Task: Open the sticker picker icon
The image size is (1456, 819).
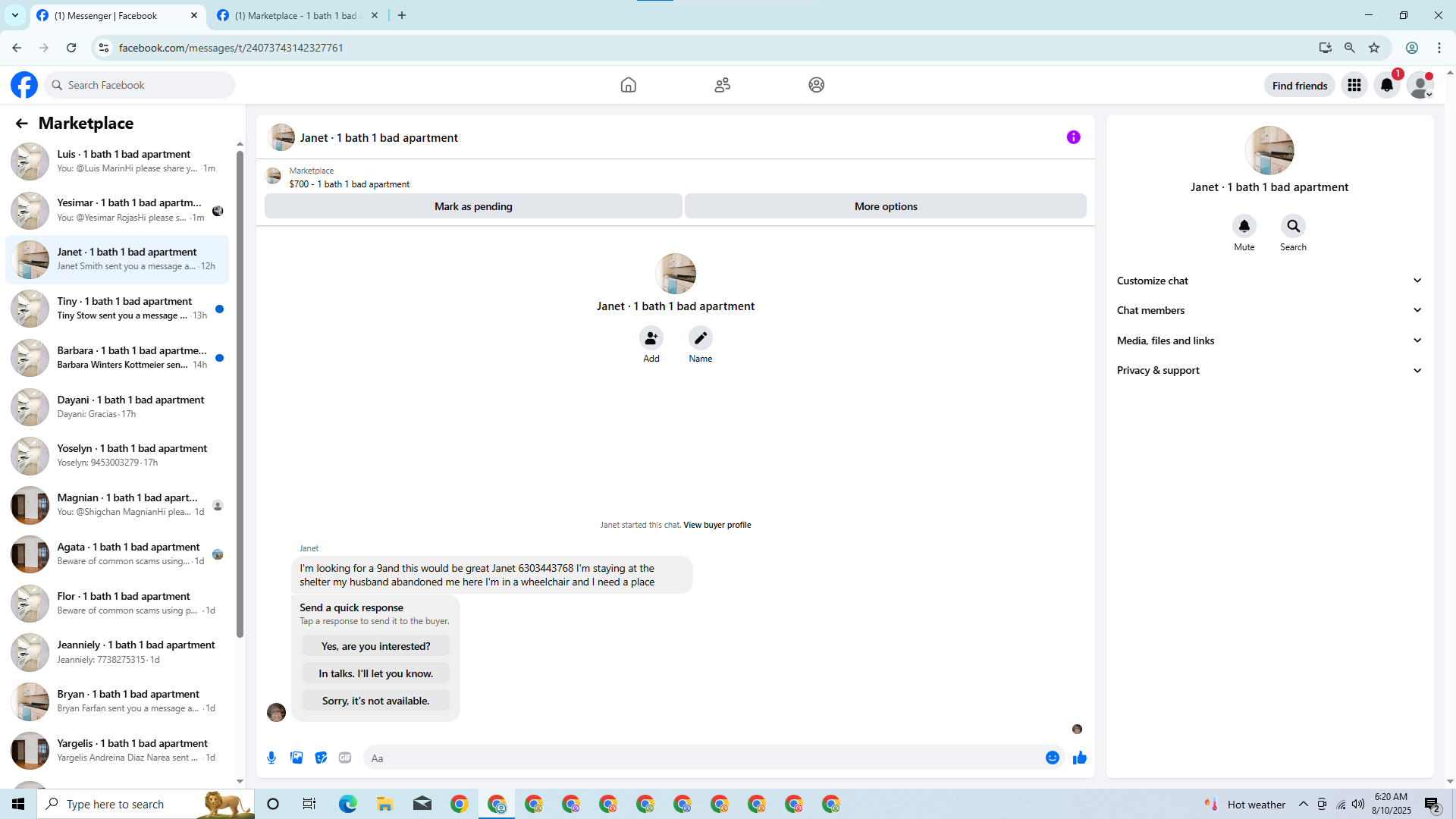Action: point(321,758)
